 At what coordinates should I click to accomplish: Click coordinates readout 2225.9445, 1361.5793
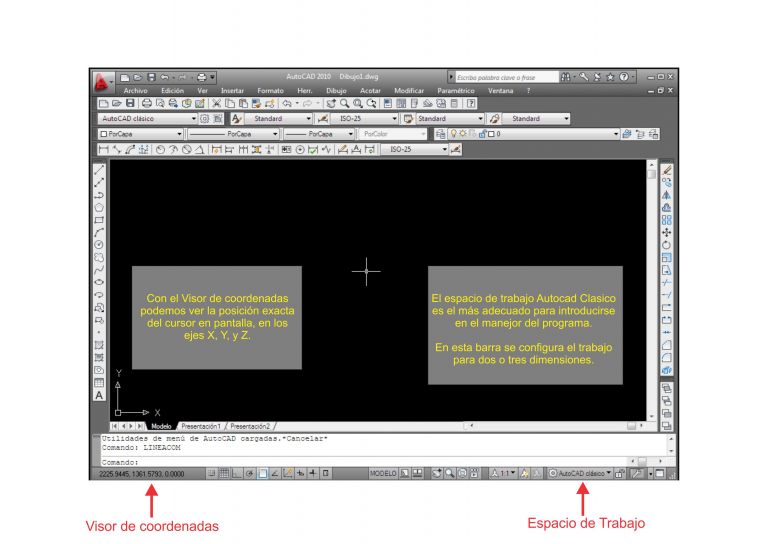tap(142, 474)
